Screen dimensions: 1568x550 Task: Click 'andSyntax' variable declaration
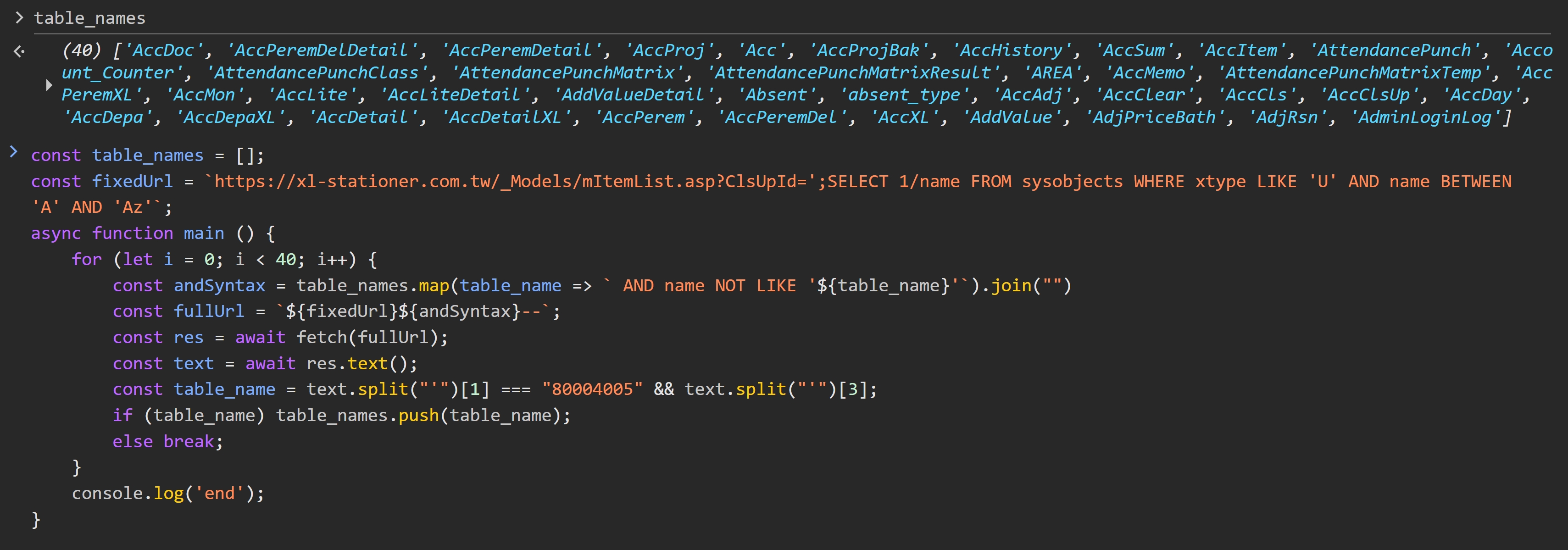tap(219, 286)
